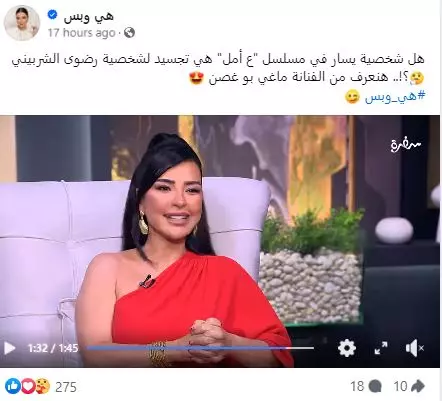Open the 17 hours ago timestamp
This screenshot has width=442, height=401.
[x=82, y=33]
